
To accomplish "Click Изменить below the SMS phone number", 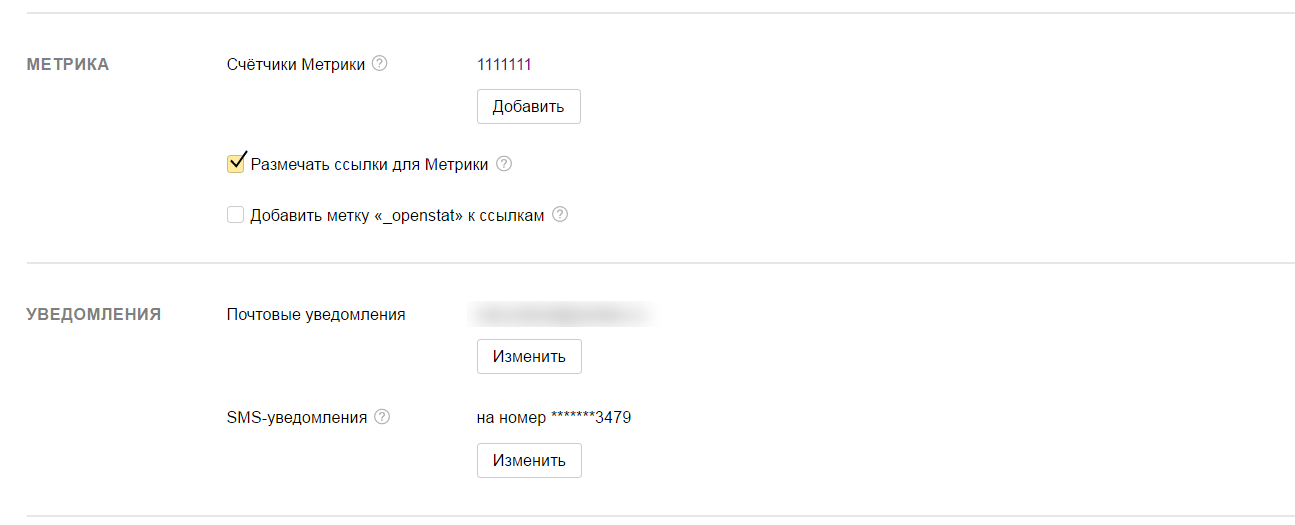I will point(529,460).
